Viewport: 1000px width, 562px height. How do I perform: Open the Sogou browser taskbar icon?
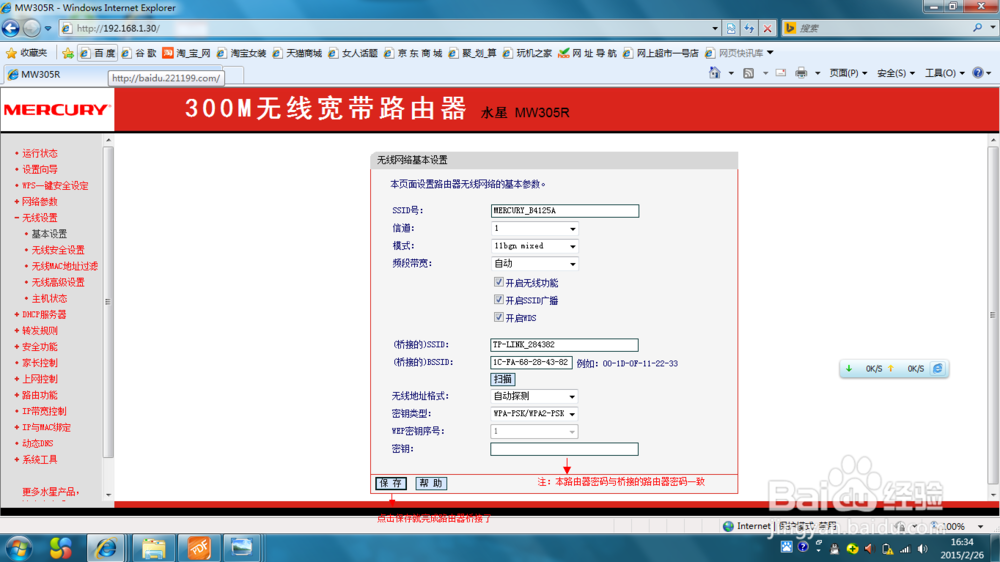(61, 548)
